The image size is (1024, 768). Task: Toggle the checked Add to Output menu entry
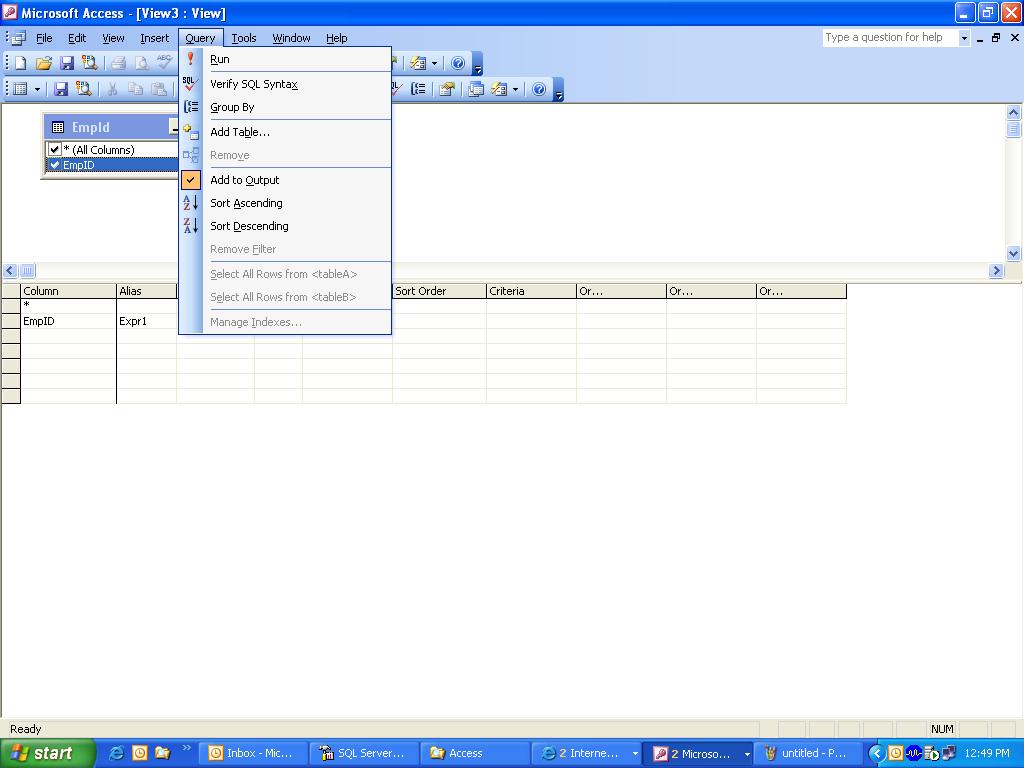(285, 180)
